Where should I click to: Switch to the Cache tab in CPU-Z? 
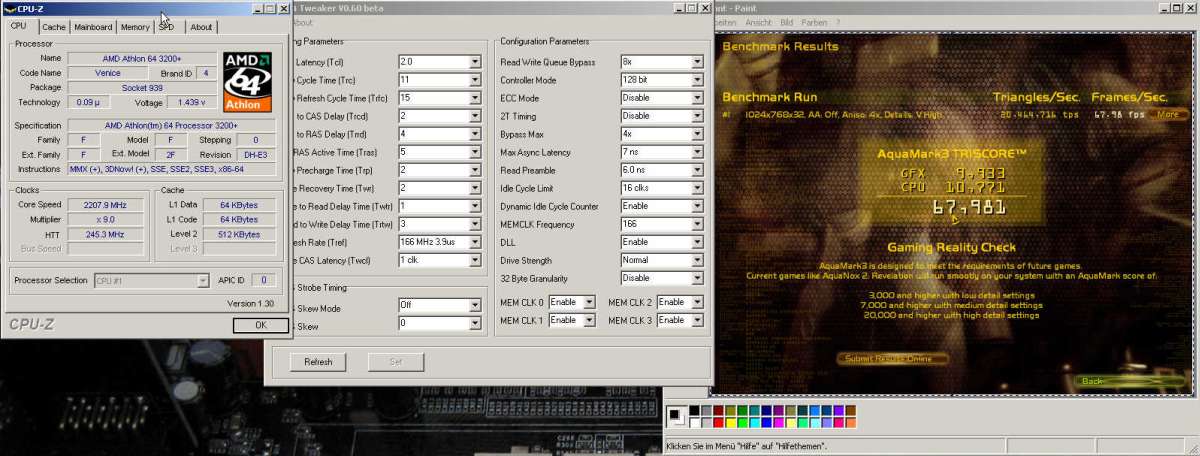point(54,27)
